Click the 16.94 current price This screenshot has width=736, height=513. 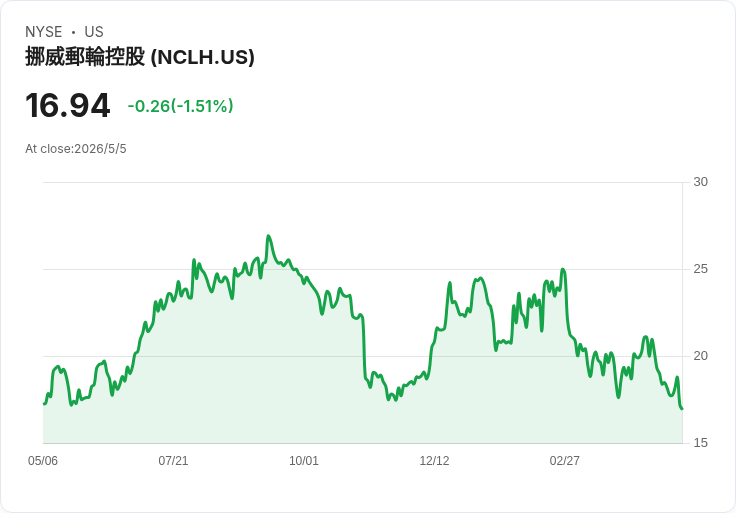68,105
